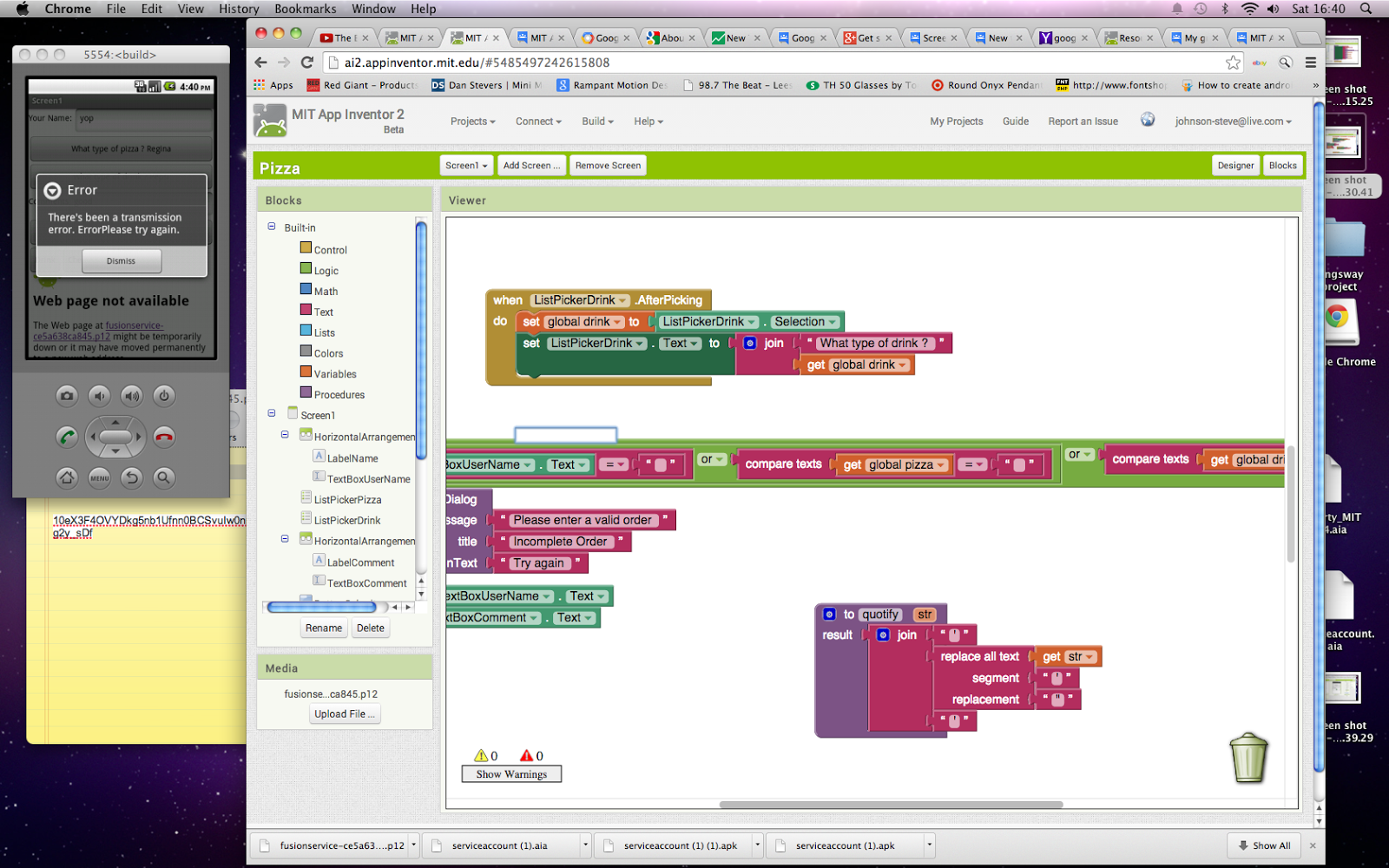Dismiss the emulator error dialog
1389x868 pixels.
point(122,260)
